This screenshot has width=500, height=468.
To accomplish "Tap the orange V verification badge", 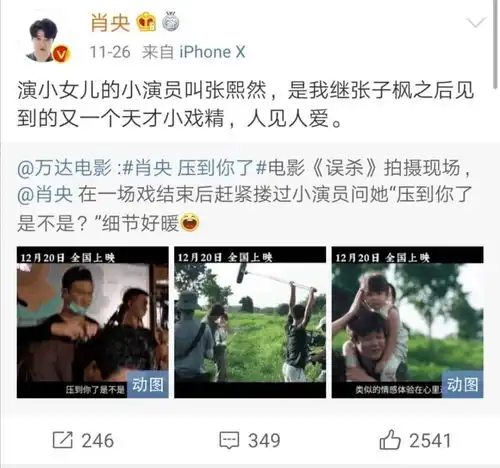I will pyautogui.click(x=62, y=54).
